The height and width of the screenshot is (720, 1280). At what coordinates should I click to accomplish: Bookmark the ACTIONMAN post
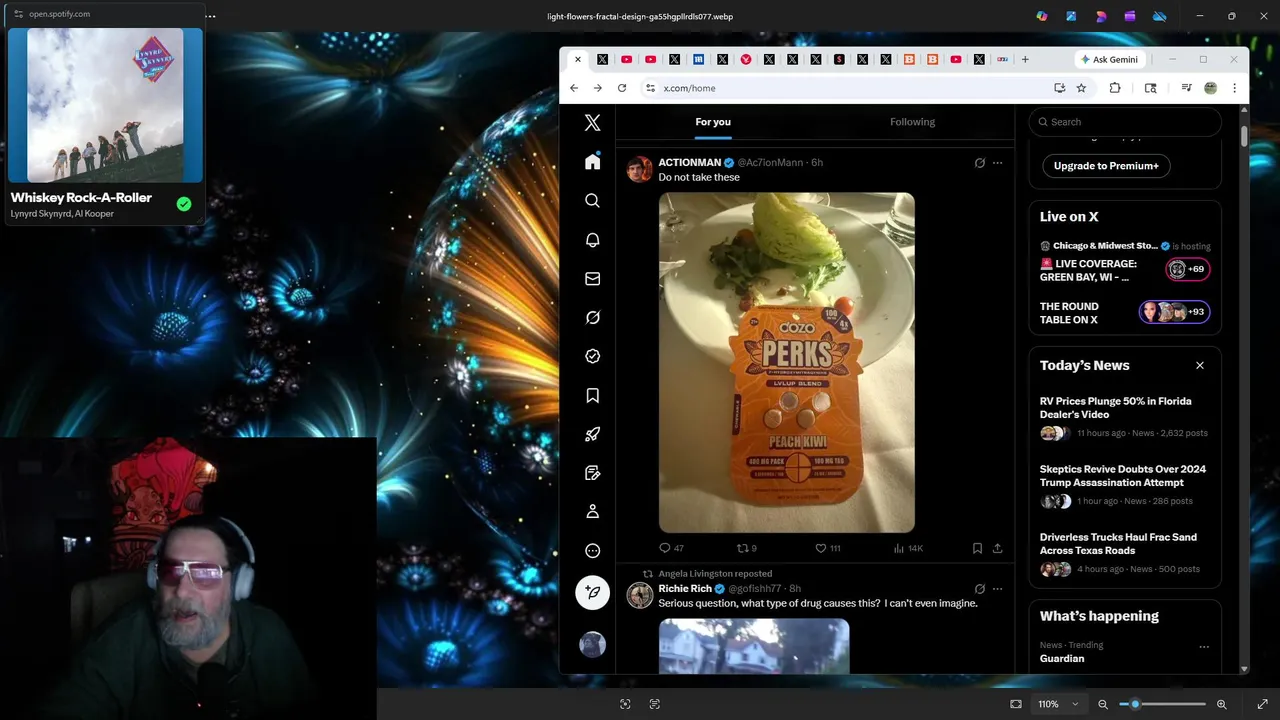pyautogui.click(x=977, y=548)
